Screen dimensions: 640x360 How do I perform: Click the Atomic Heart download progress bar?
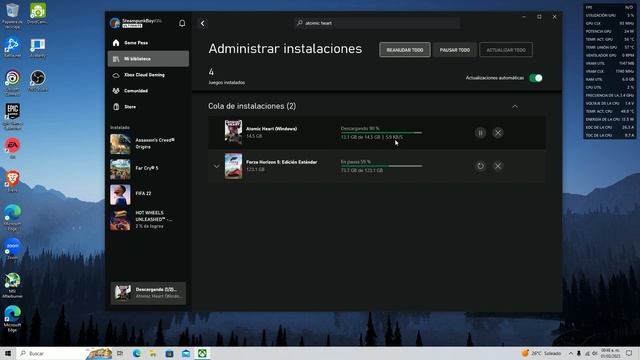(x=381, y=133)
